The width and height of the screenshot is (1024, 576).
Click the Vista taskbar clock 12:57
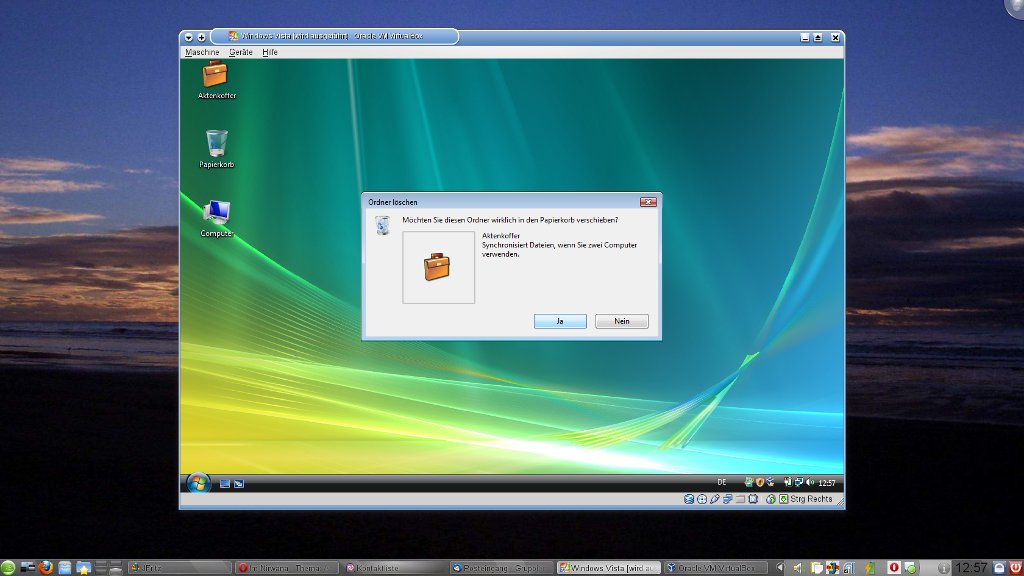(x=827, y=483)
